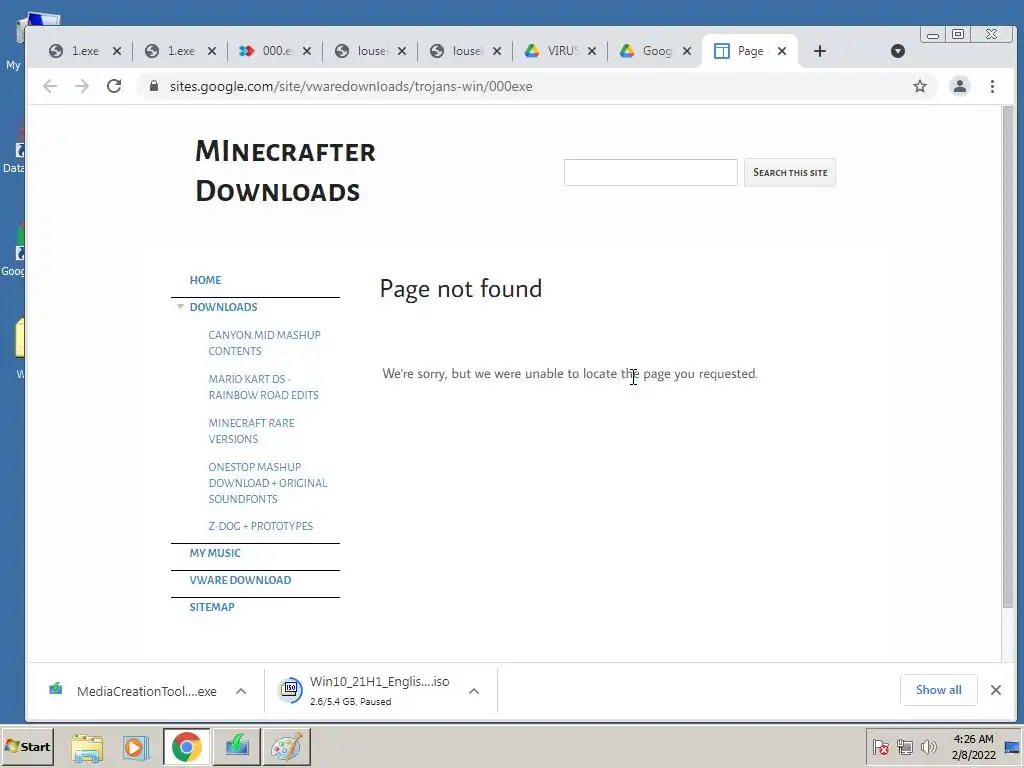The height and width of the screenshot is (768, 1024).
Task: Close the VIRUS Google Drive tab
Action: click(592, 51)
